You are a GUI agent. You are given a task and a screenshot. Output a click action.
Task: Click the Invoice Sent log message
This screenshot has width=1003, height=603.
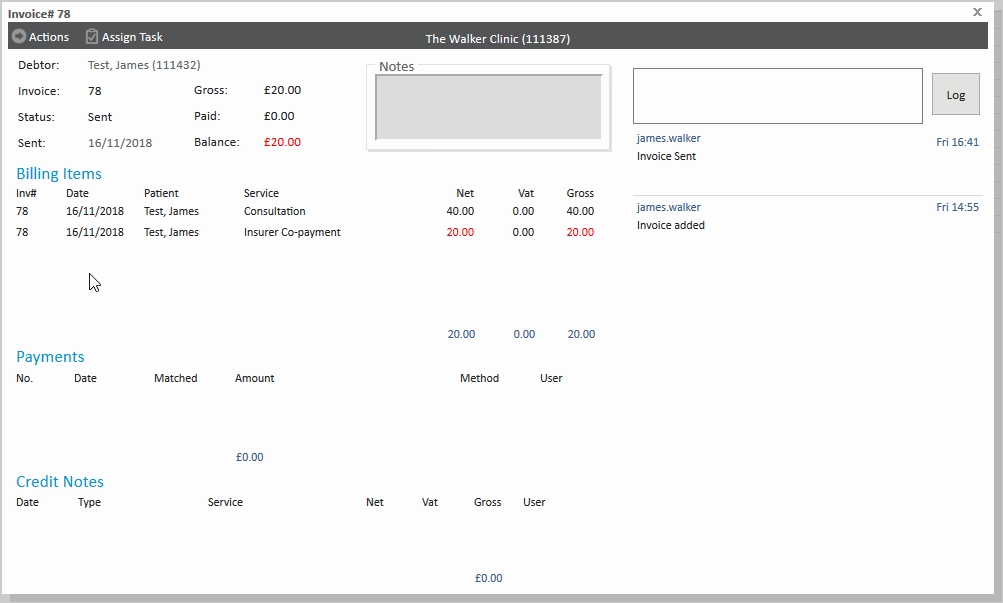coord(666,156)
